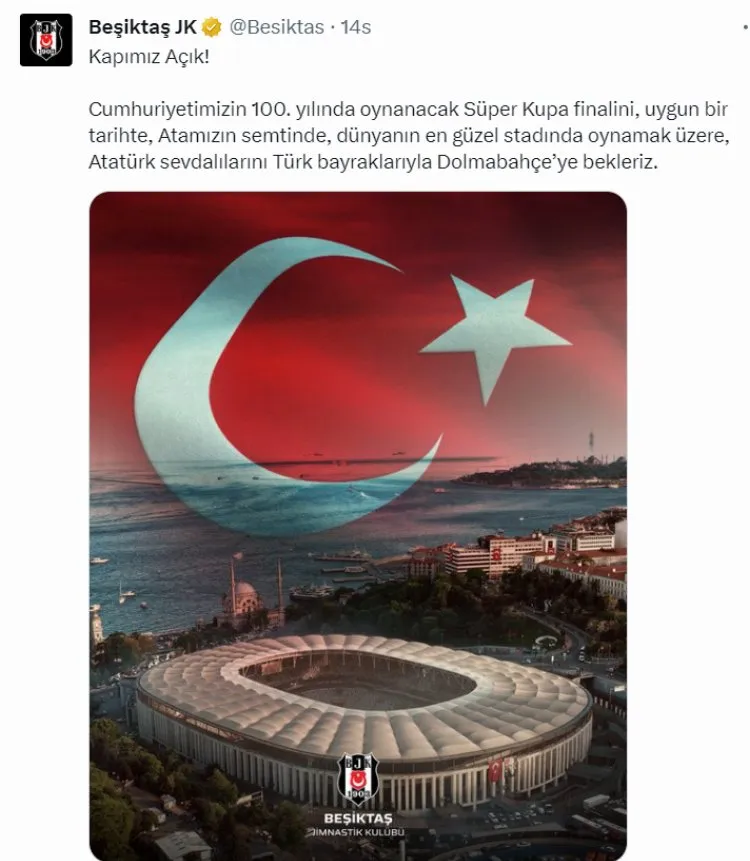
Task: Click the tweet body paragraph about Süper Kupa finali
Action: [409, 136]
